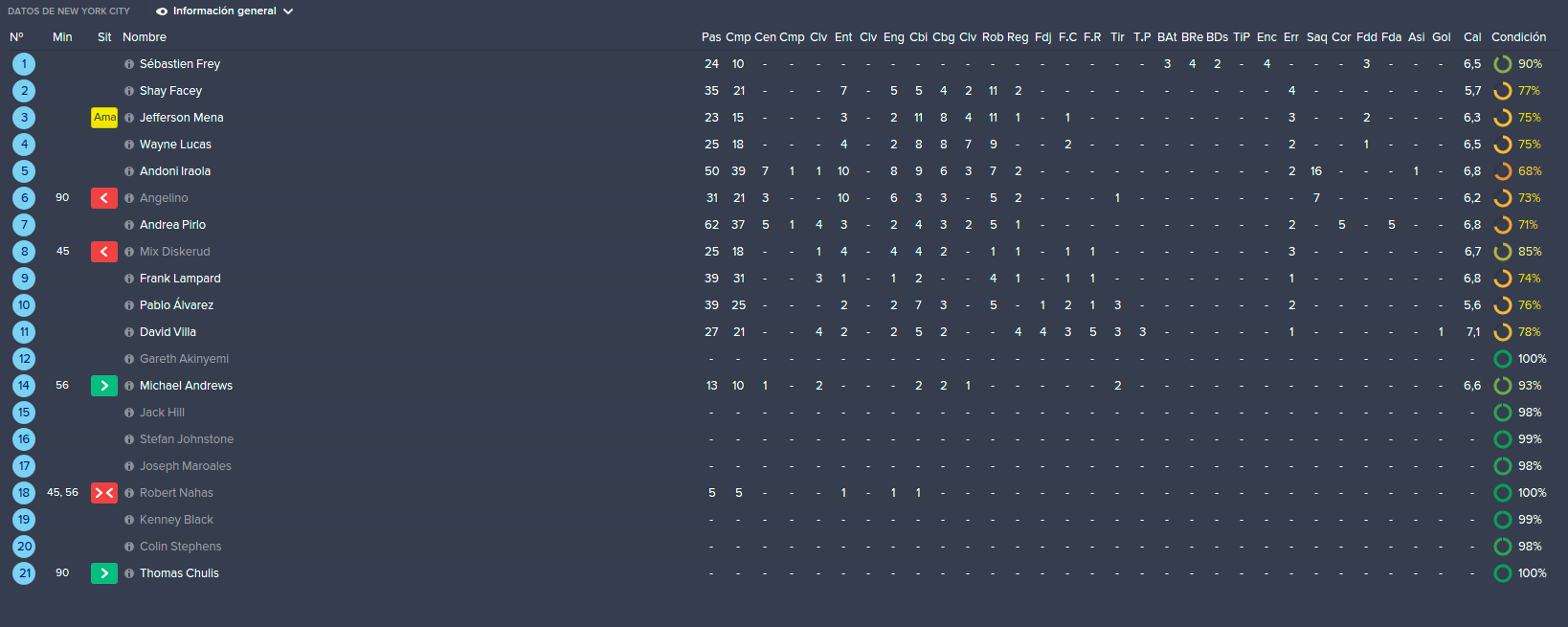Click the info icon beside David Villa
This screenshot has height=627, width=1568.
[129, 332]
